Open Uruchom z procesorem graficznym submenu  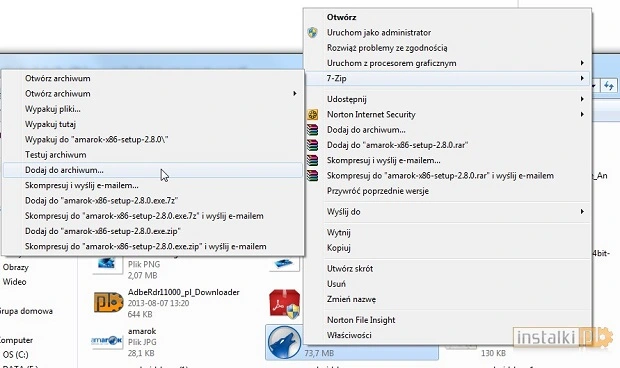click(x=447, y=63)
